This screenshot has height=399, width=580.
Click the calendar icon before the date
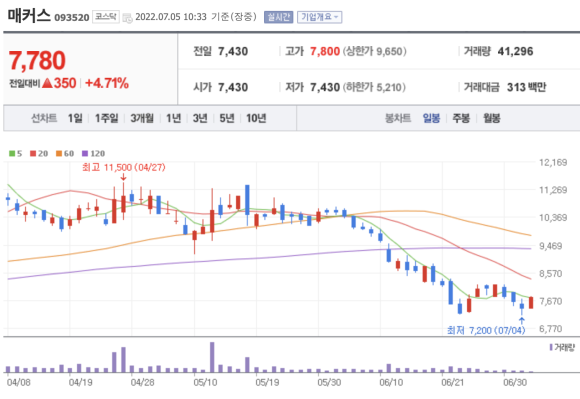click(x=127, y=18)
